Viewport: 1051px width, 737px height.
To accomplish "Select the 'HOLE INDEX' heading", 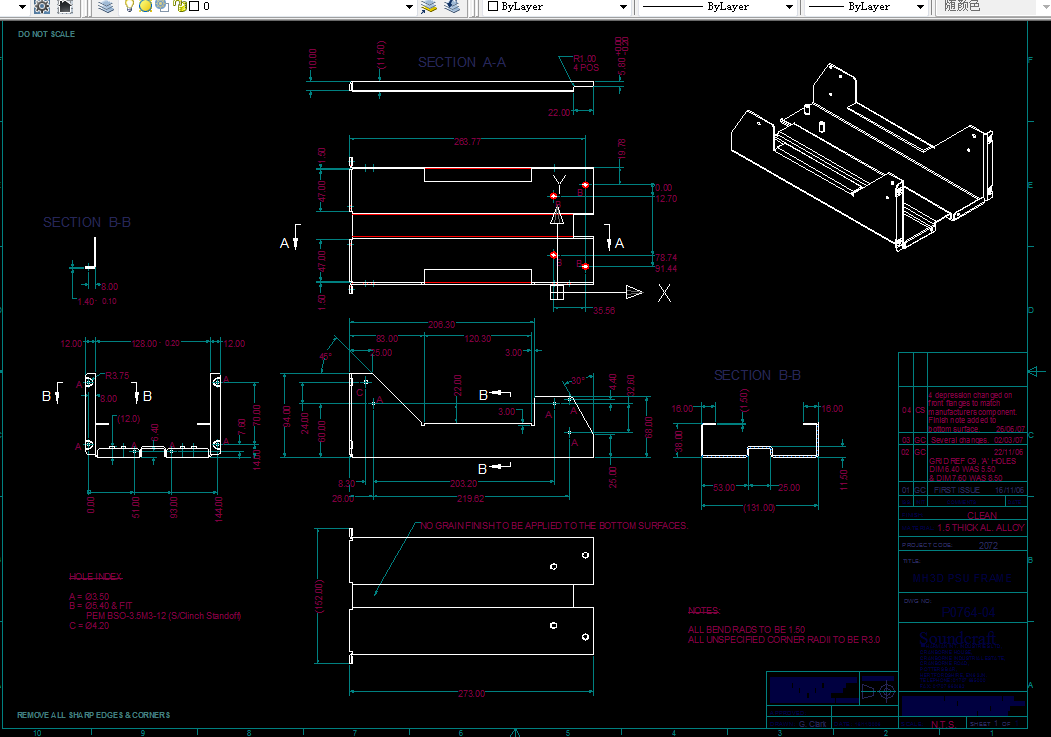I will [96, 576].
